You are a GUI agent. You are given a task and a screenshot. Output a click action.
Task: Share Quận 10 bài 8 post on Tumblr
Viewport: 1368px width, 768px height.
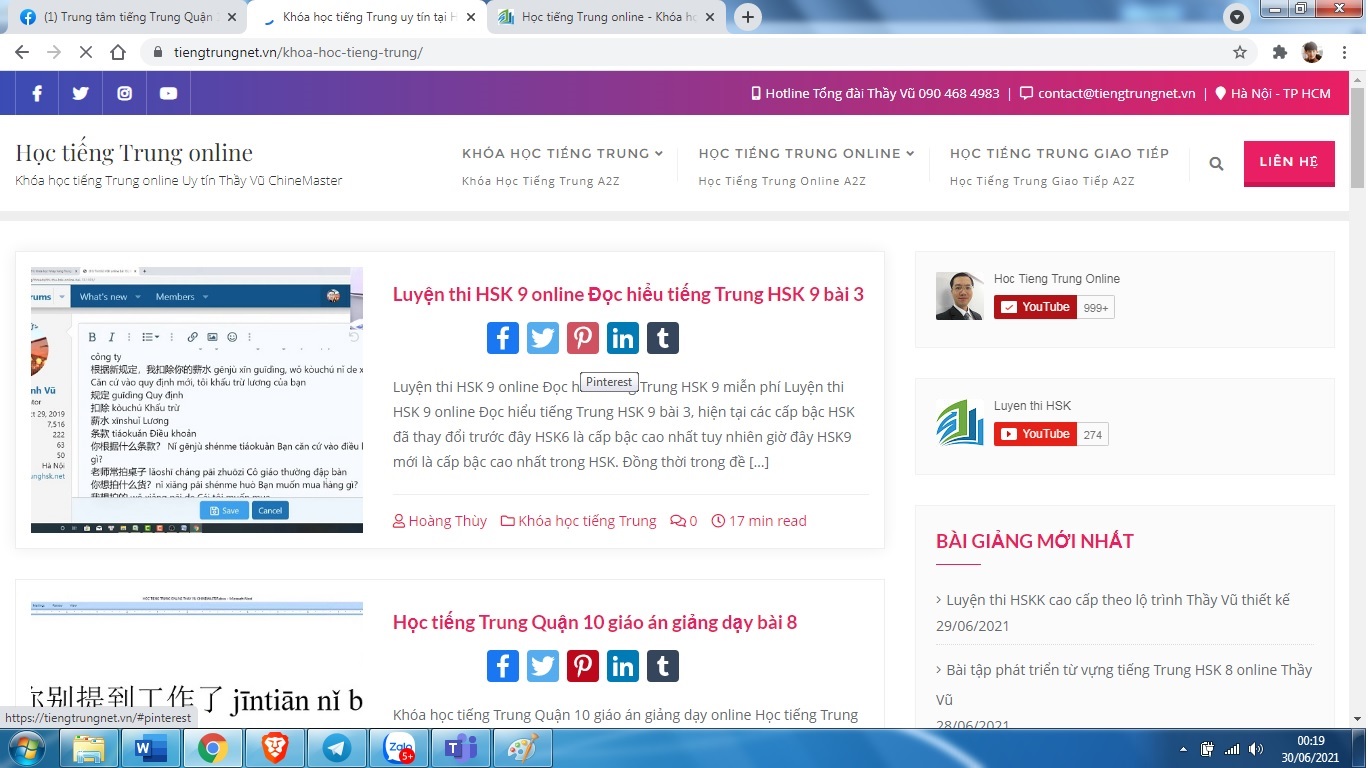(x=663, y=666)
